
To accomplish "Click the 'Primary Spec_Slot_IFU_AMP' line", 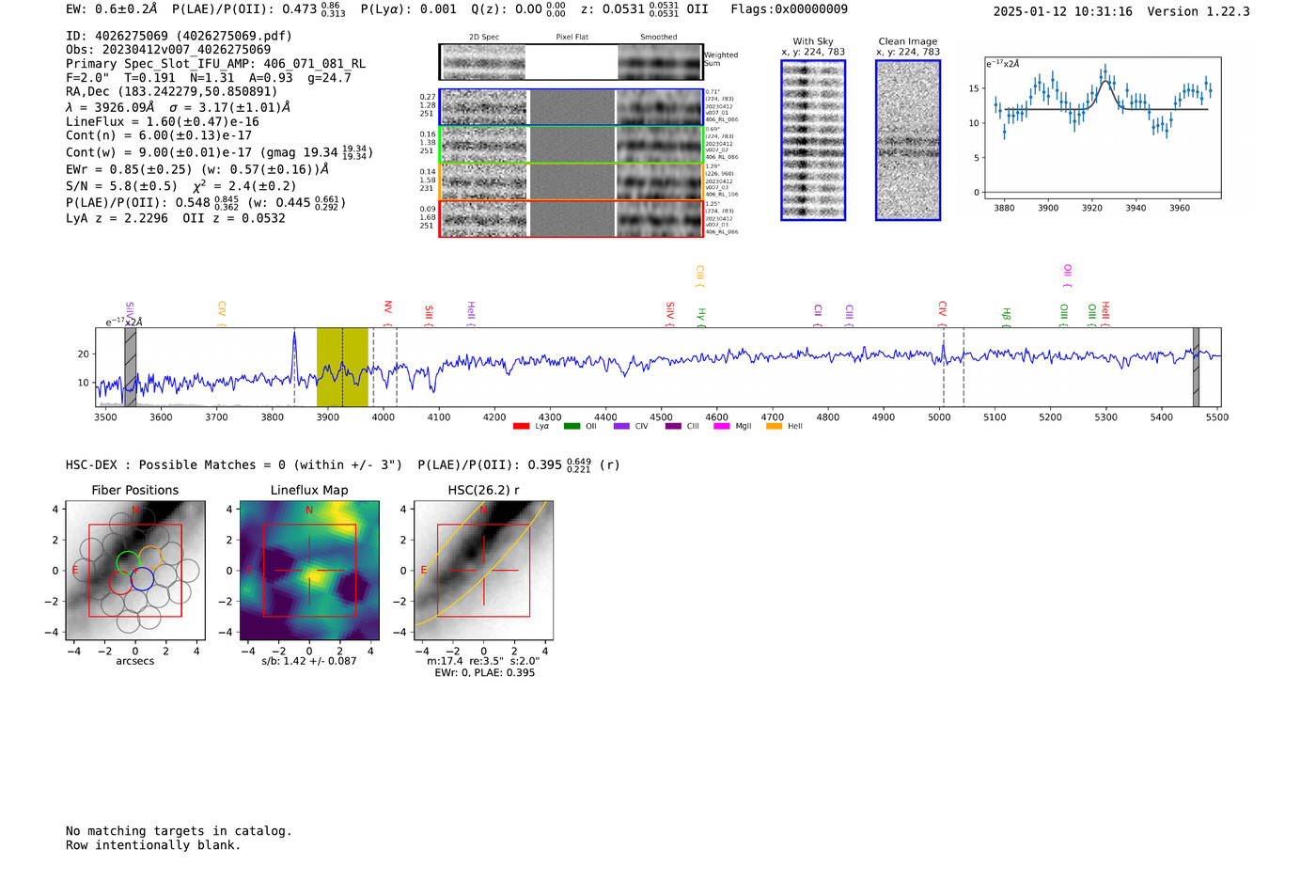I will [x=216, y=64].
